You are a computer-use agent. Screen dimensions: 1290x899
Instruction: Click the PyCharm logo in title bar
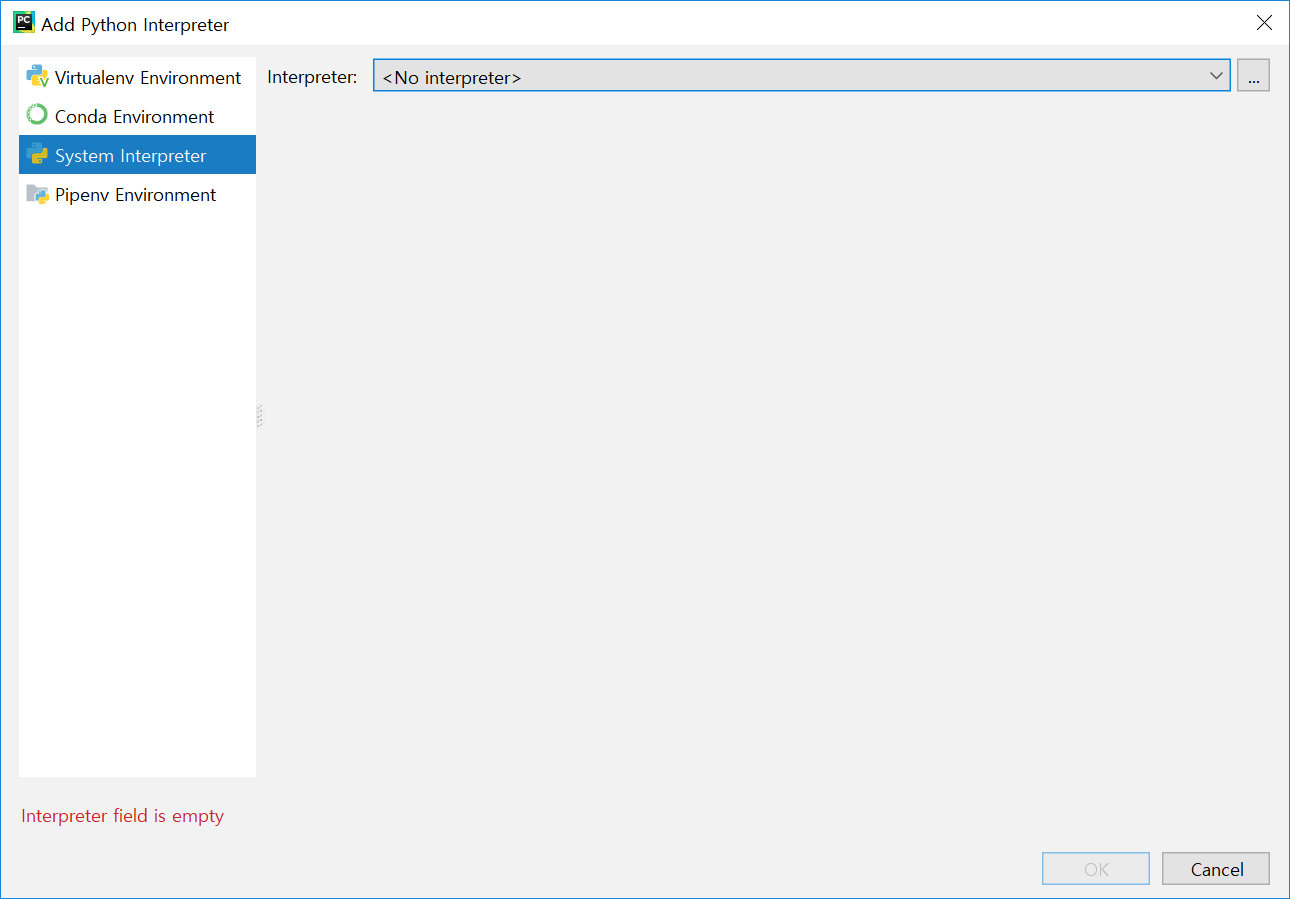point(24,23)
